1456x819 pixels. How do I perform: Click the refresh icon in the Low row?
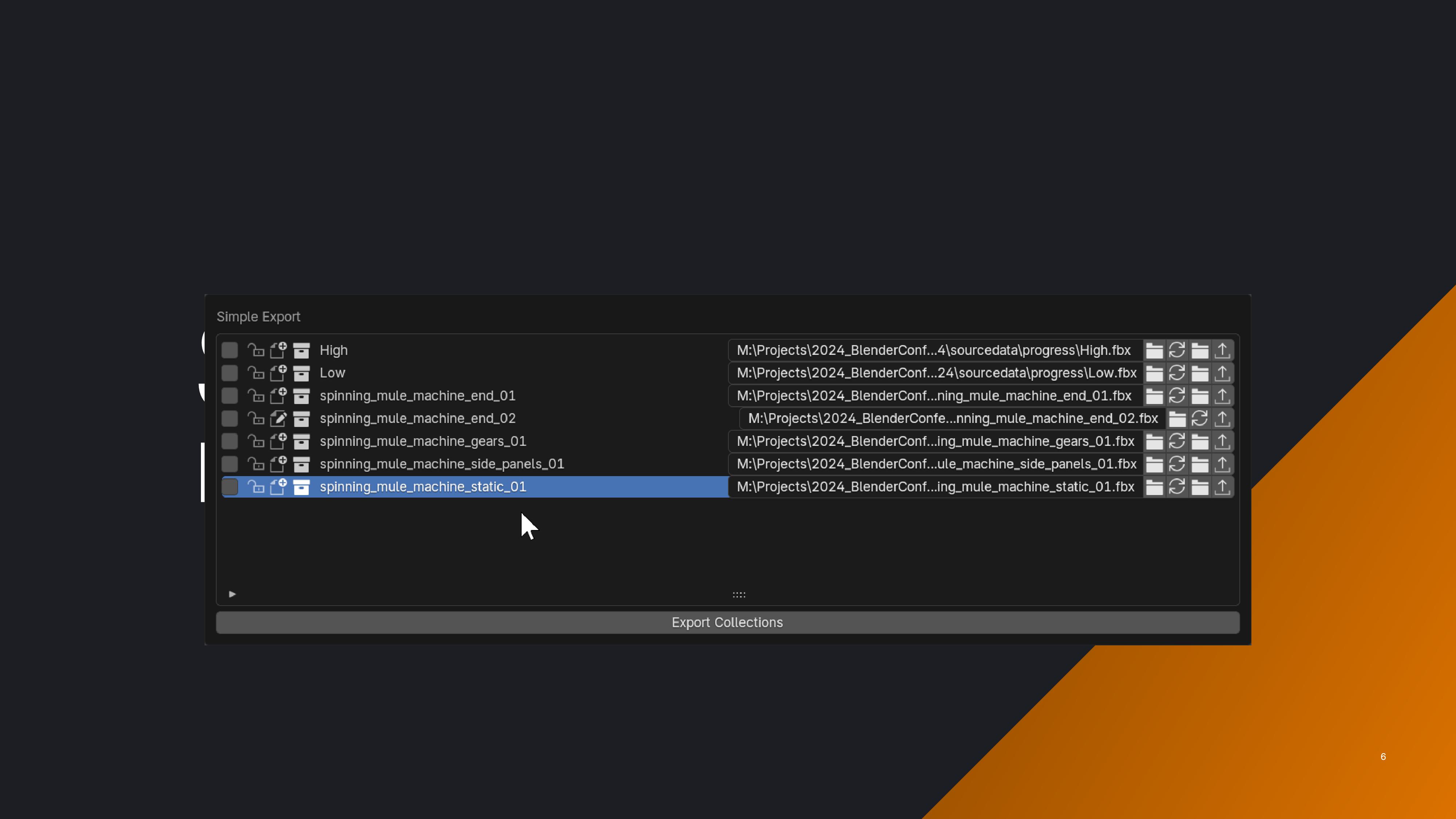click(x=1177, y=373)
